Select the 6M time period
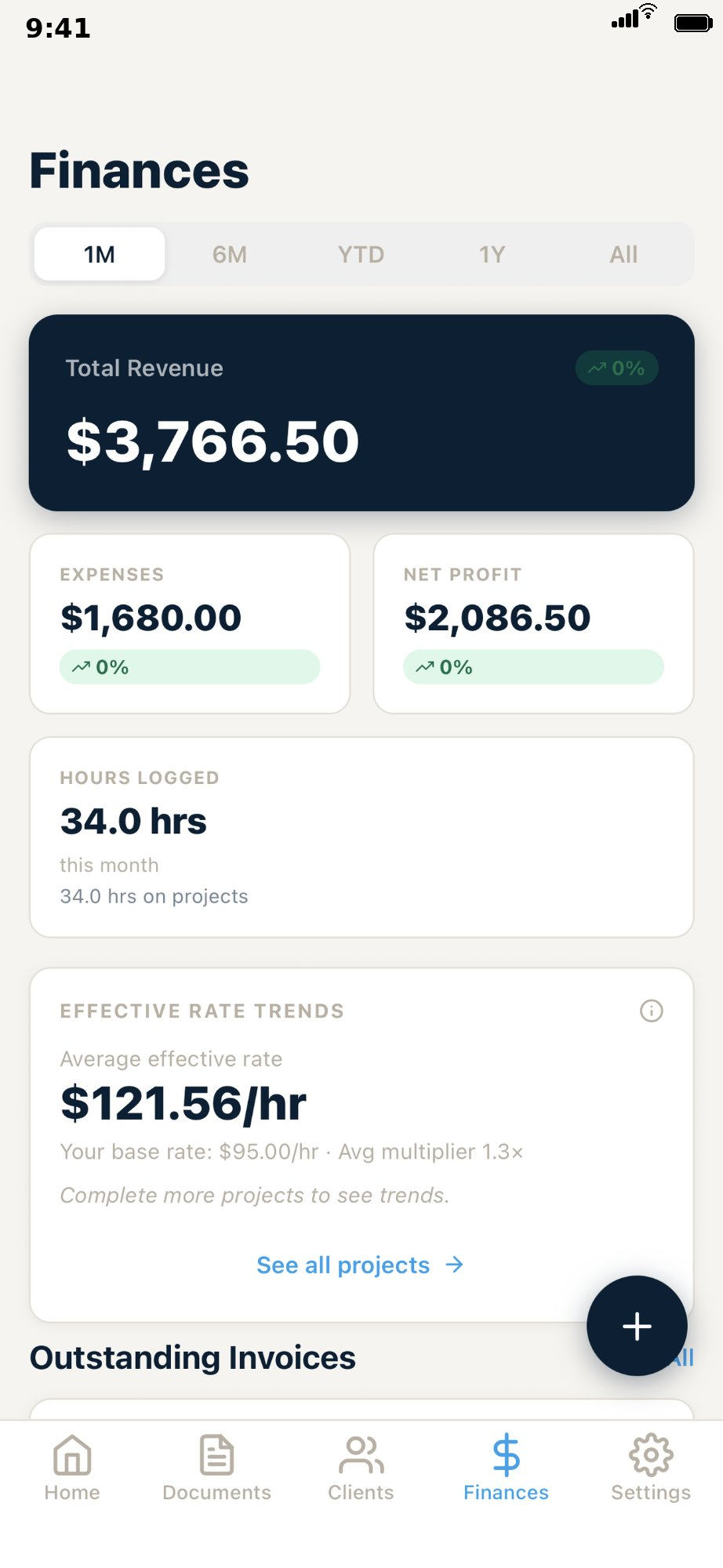This screenshot has height=1568, width=723. click(x=229, y=254)
